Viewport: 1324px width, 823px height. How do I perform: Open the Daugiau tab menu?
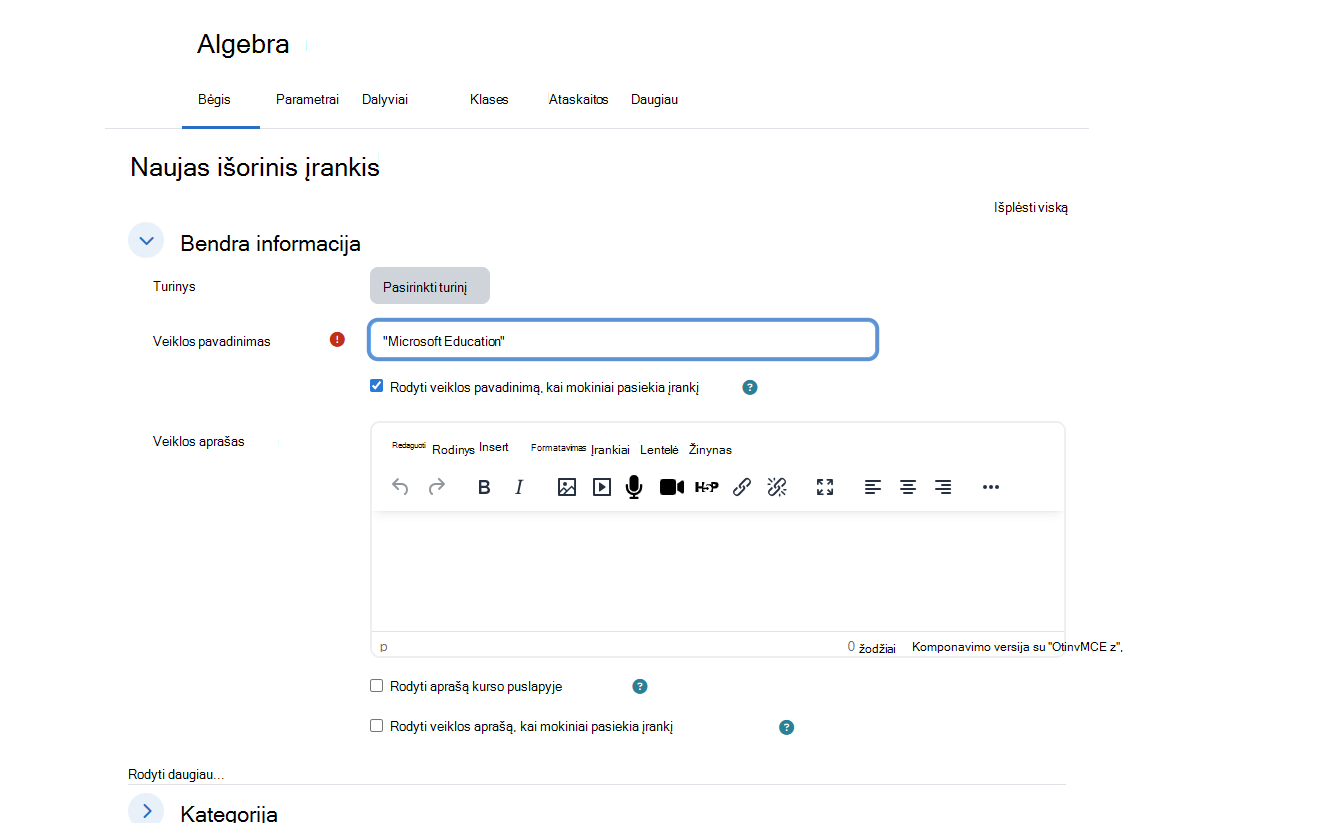[654, 100]
